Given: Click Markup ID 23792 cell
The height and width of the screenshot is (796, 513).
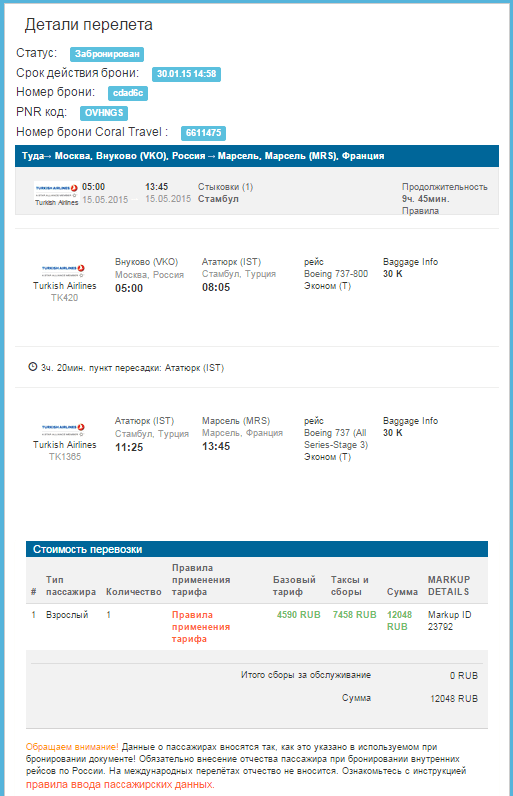Looking at the screenshot, I should click(450, 620).
